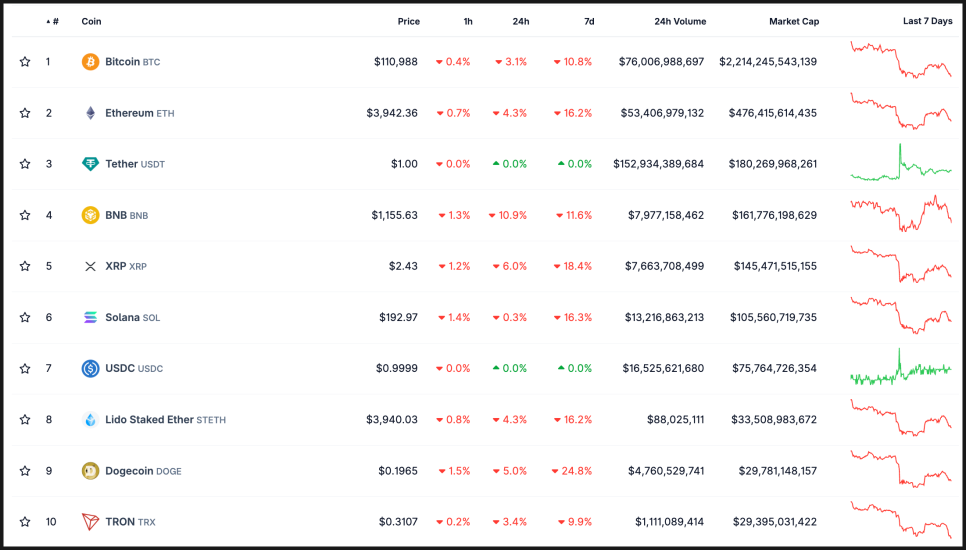Open Tether's 7-day sparkline chart
Viewport: 966px width, 550px height.
pos(901,164)
